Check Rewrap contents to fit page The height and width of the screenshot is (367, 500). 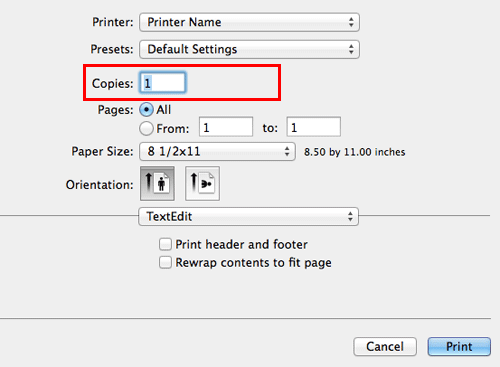tap(165, 263)
